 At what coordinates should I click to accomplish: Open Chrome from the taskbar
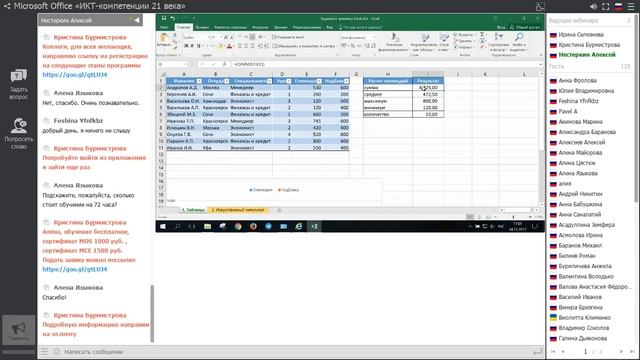238,226
